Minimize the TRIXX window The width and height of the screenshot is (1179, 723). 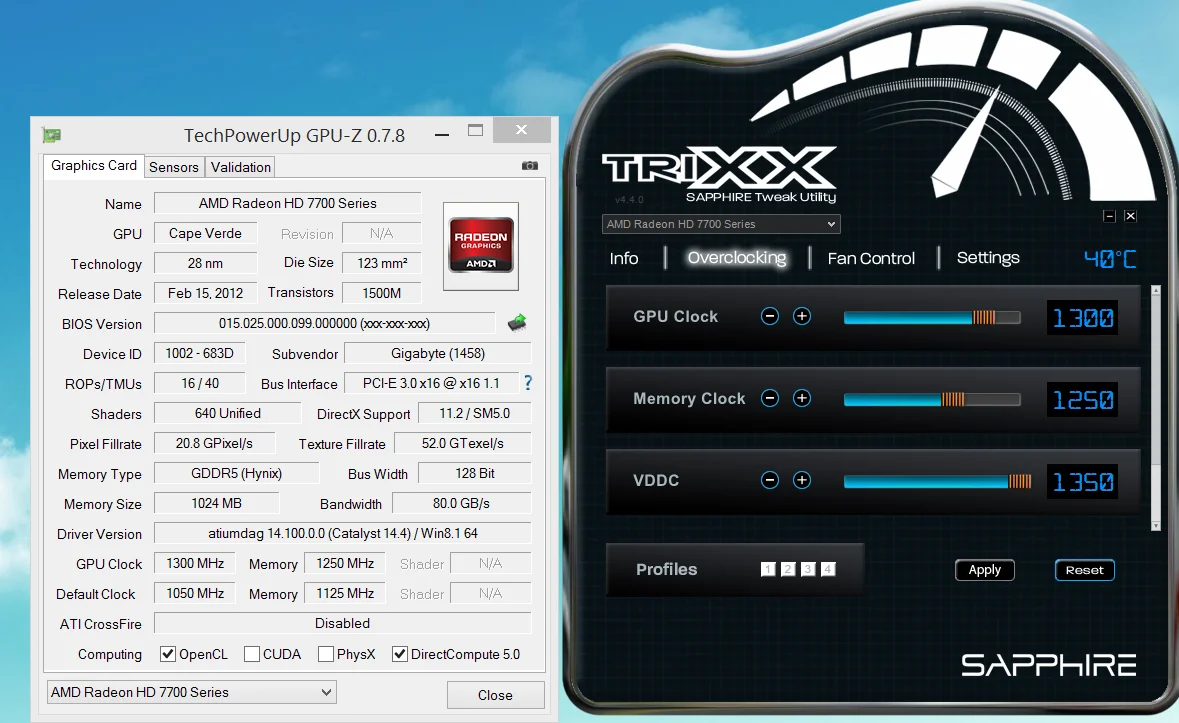pyautogui.click(x=1109, y=216)
